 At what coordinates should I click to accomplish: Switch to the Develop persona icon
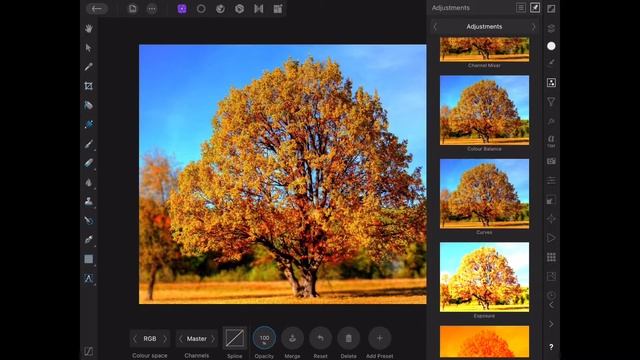[240, 9]
